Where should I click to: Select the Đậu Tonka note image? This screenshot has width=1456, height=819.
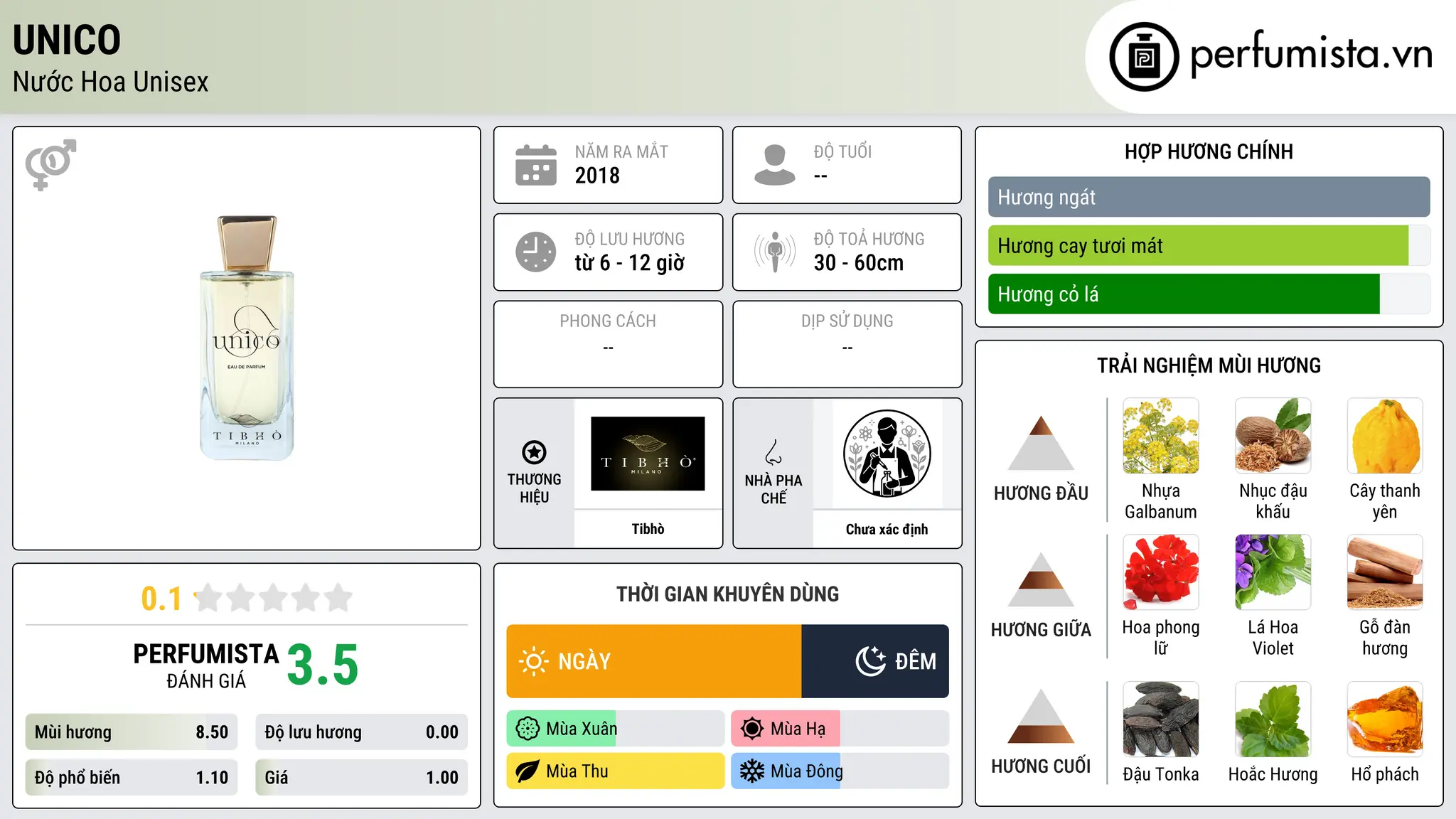1161,719
